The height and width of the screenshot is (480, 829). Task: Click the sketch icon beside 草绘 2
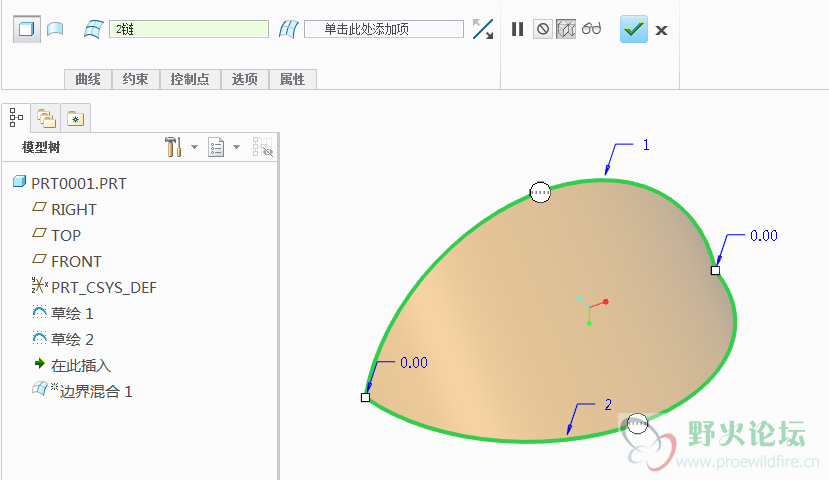40,338
